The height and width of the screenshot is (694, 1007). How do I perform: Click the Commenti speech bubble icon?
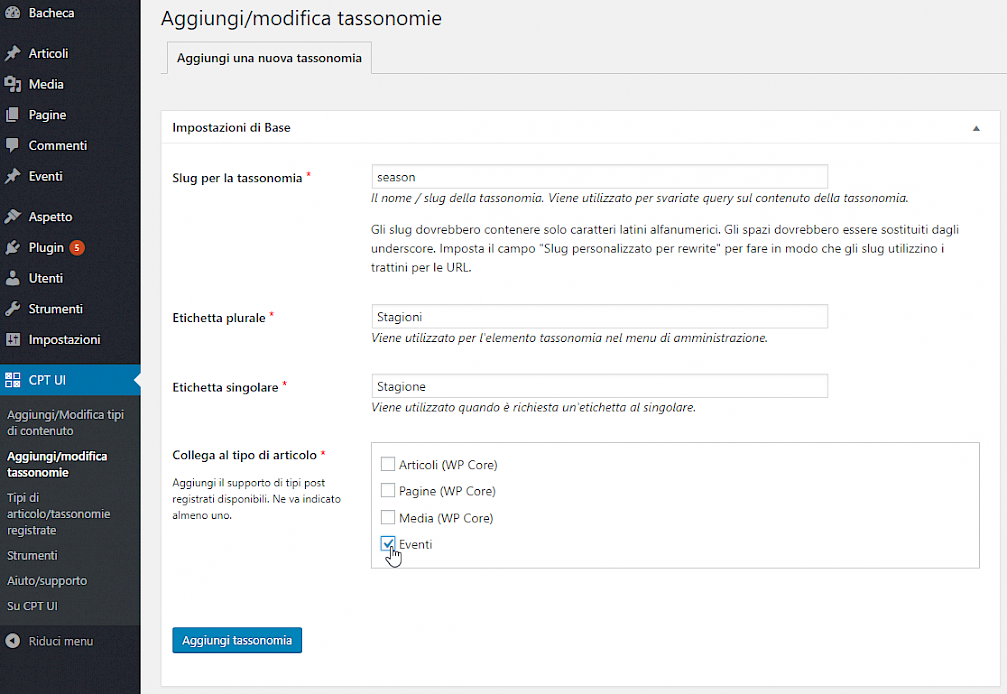(13, 145)
